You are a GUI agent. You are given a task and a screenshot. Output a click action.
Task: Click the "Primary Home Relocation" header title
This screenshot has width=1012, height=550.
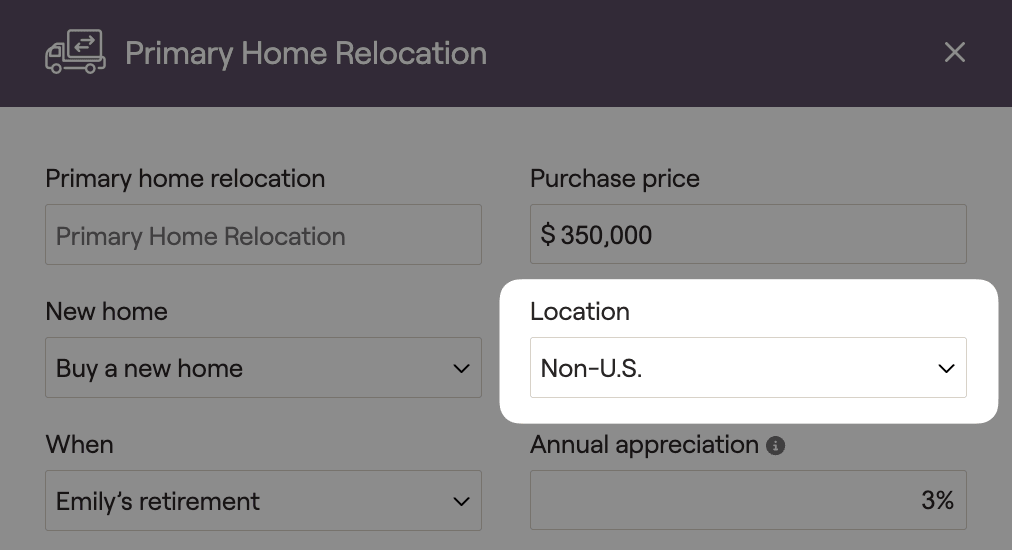pyautogui.click(x=306, y=53)
